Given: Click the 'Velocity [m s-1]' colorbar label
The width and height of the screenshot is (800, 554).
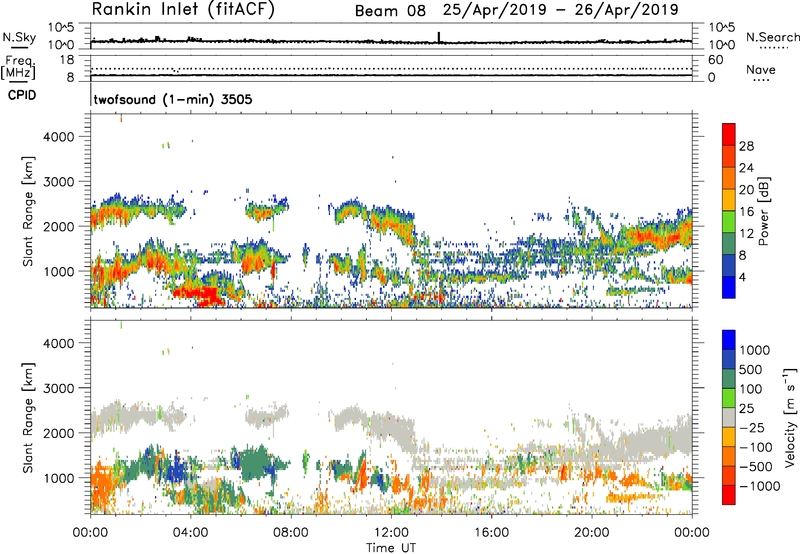Looking at the screenshot, I should pyautogui.click(x=790, y=417).
